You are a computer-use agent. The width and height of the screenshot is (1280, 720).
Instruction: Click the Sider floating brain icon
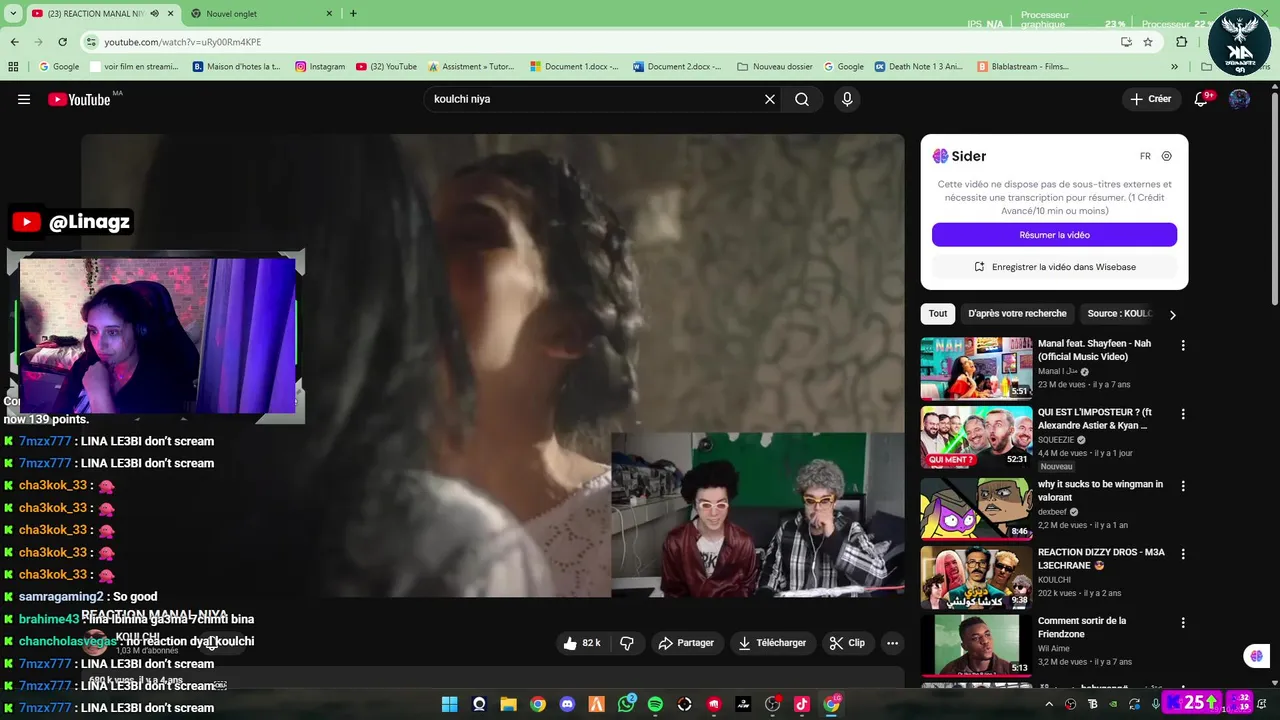coord(1257,656)
